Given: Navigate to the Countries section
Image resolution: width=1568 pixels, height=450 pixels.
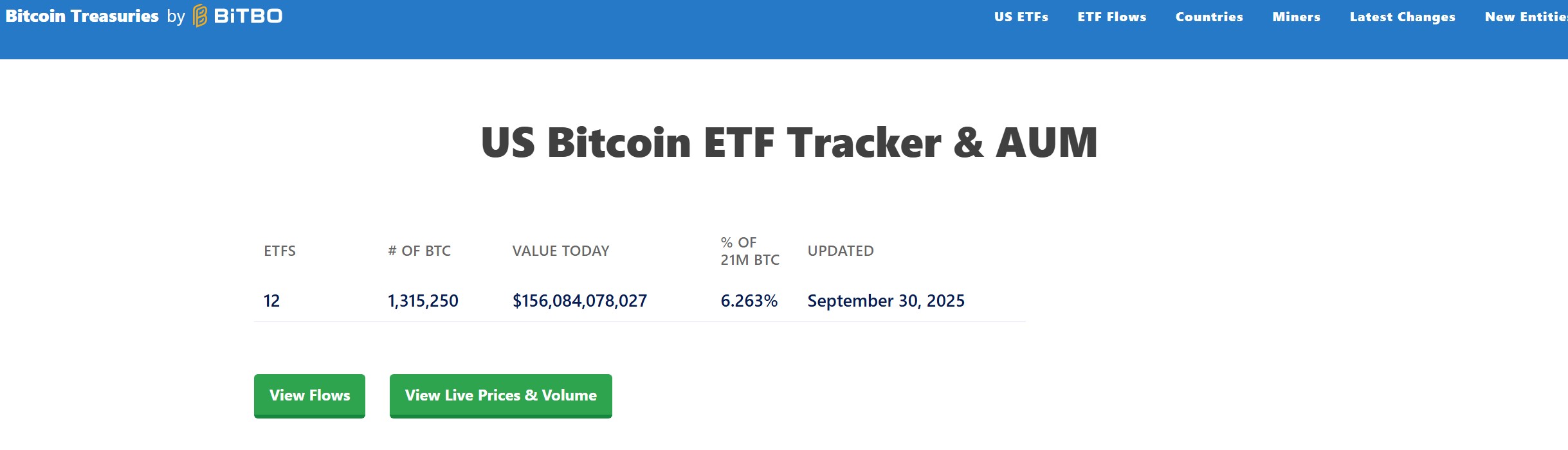Looking at the screenshot, I should [1210, 17].
